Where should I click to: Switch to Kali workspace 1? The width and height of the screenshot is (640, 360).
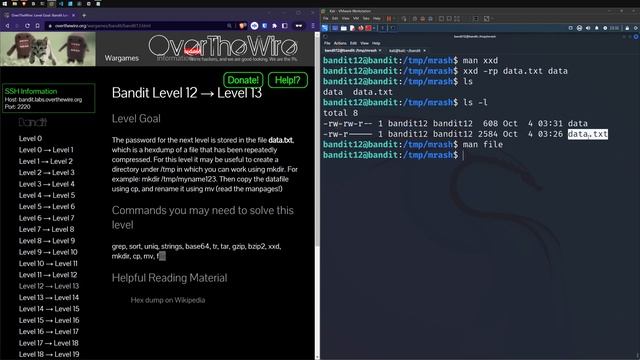coord(382,28)
